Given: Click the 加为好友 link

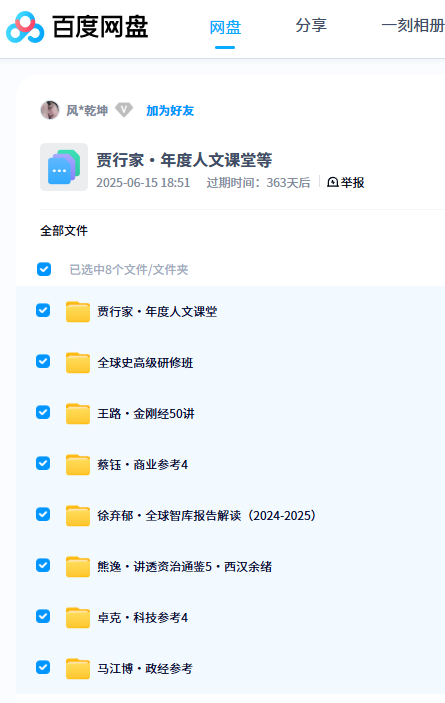Looking at the screenshot, I should 170,110.
